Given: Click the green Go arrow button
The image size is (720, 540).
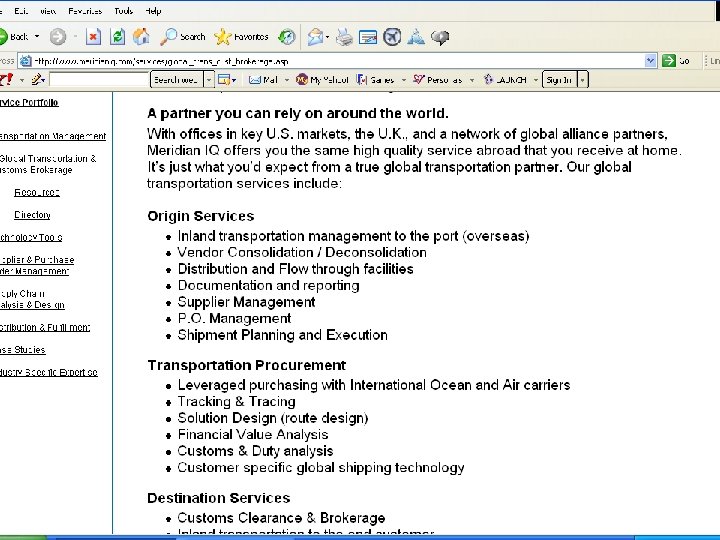Looking at the screenshot, I should click(669, 61).
